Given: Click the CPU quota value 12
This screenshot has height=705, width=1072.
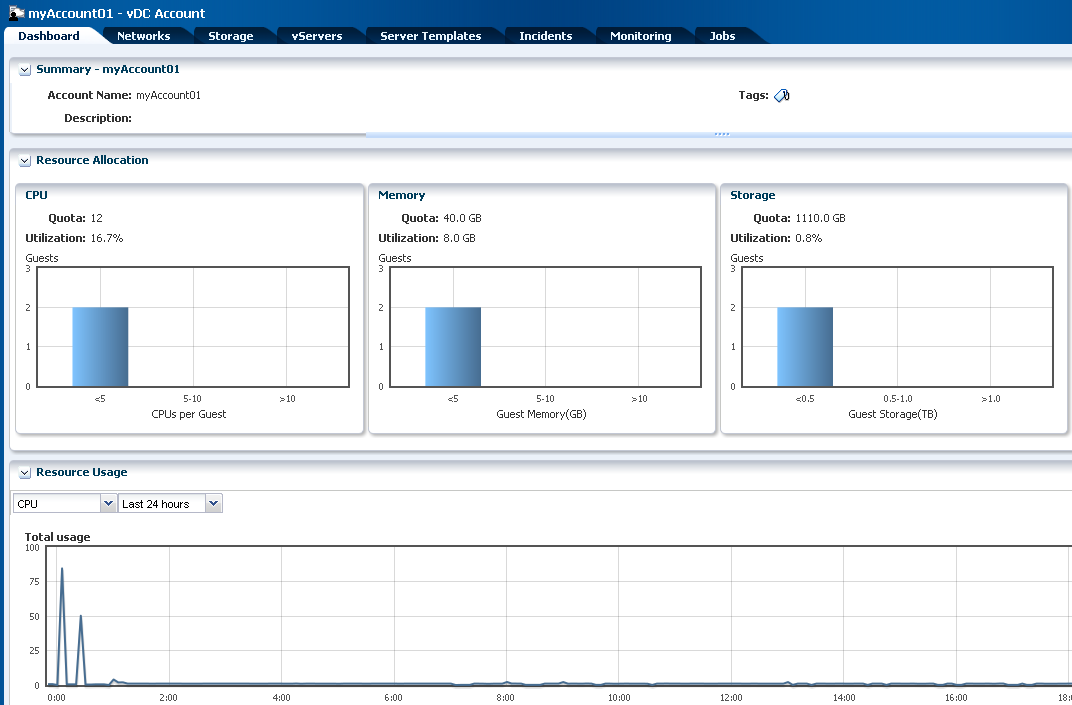Looking at the screenshot, I should tap(96, 218).
